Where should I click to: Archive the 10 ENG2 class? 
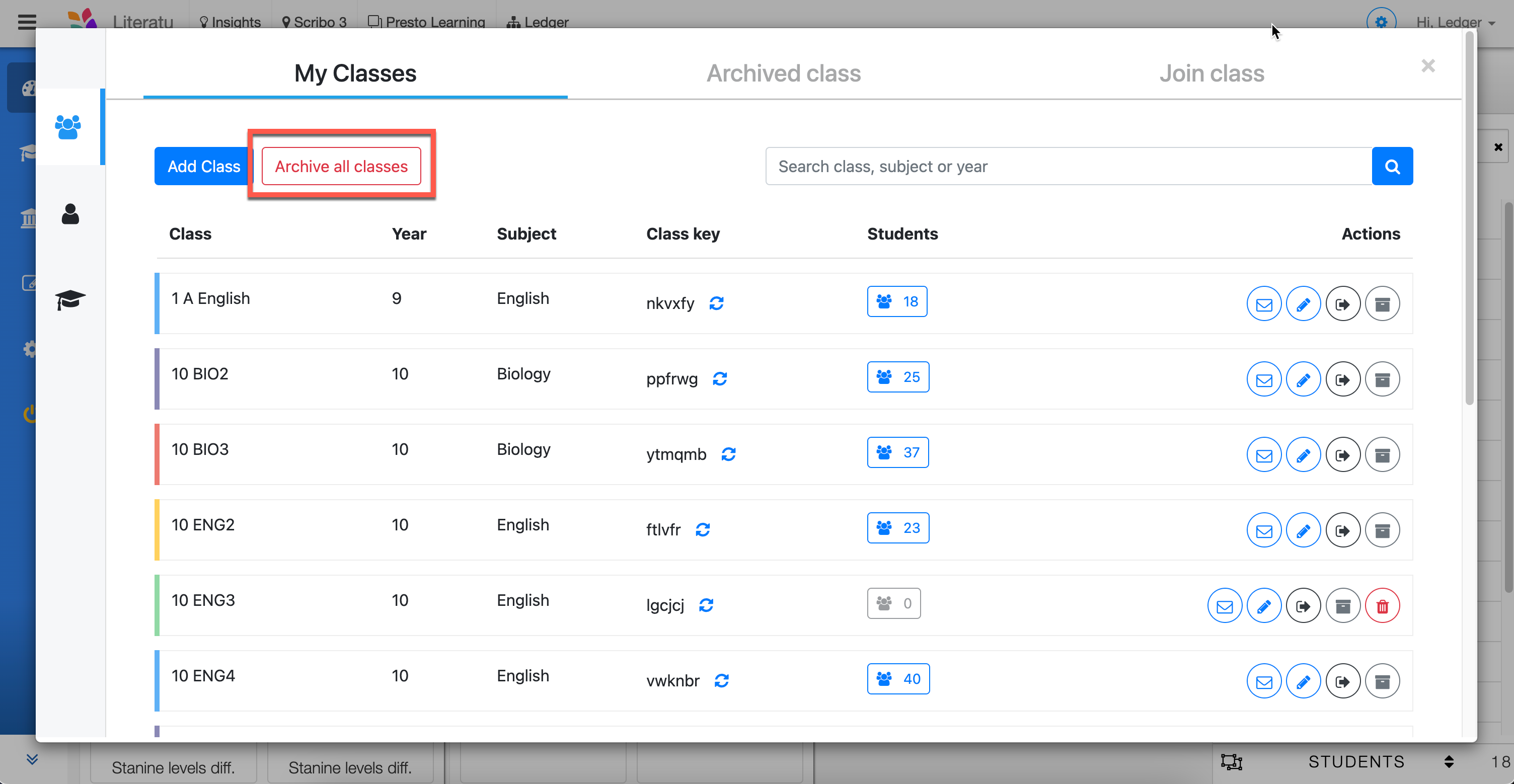[1382, 531]
